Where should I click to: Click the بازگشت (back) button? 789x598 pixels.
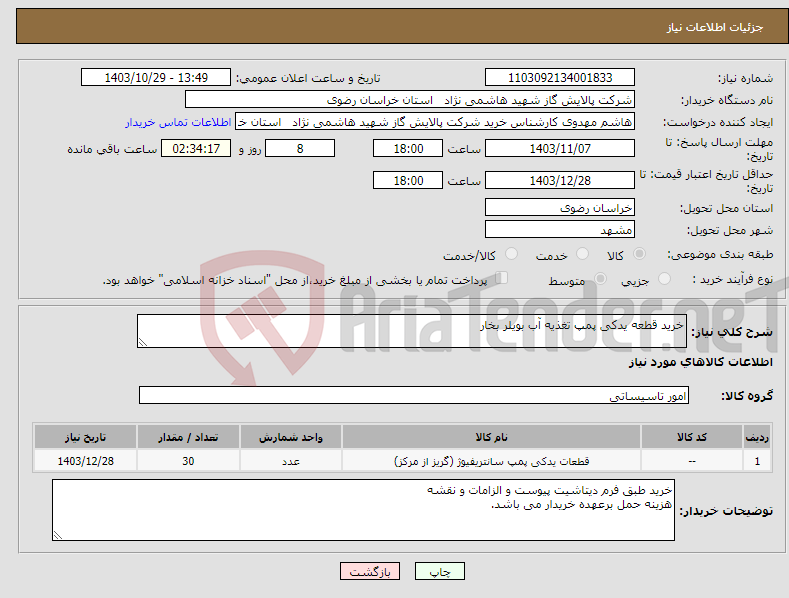coord(370,571)
